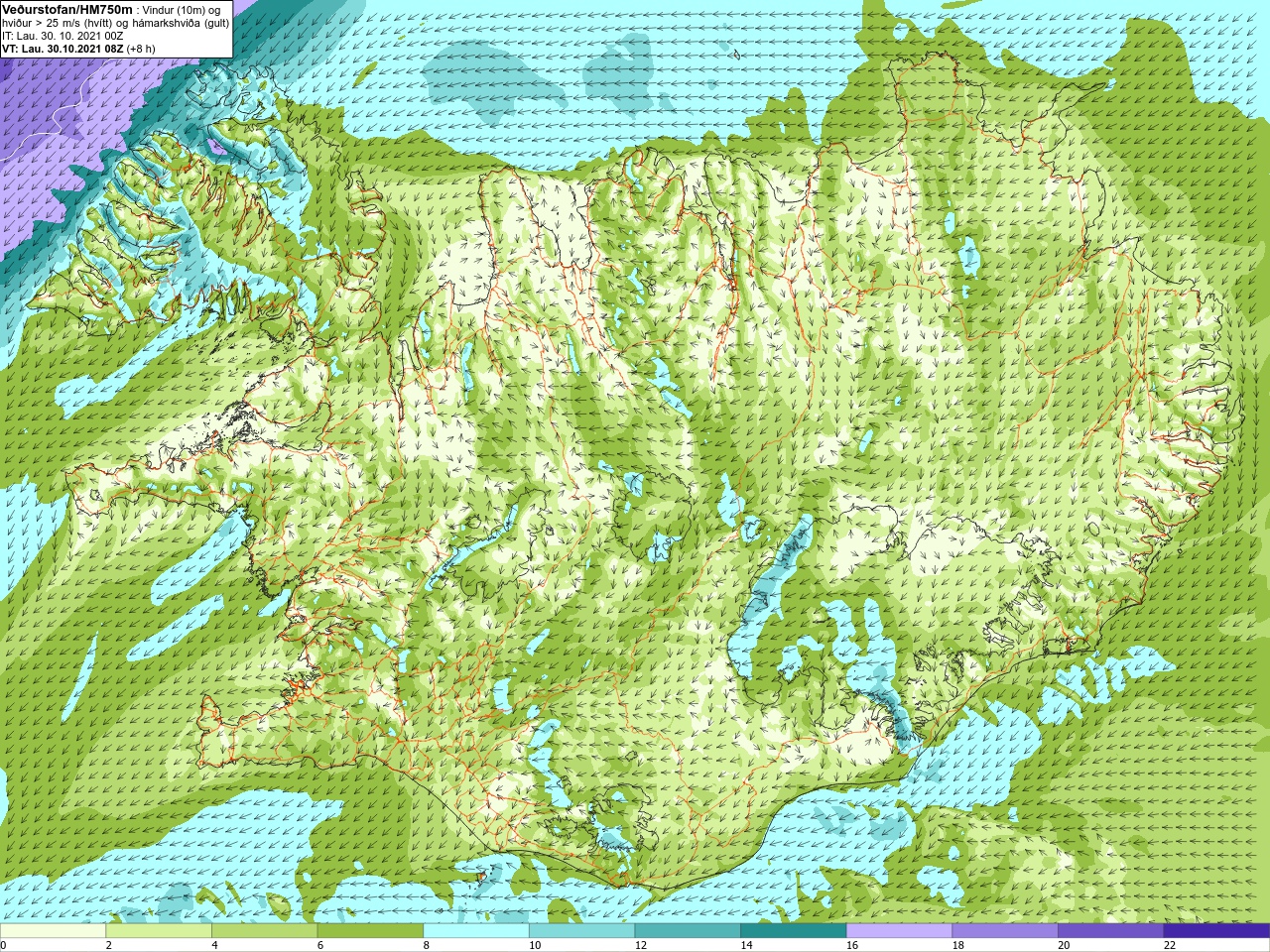Click the 12–14 m/s teal legend swatch
Viewport: 1270px width, 952px height.
point(688,931)
